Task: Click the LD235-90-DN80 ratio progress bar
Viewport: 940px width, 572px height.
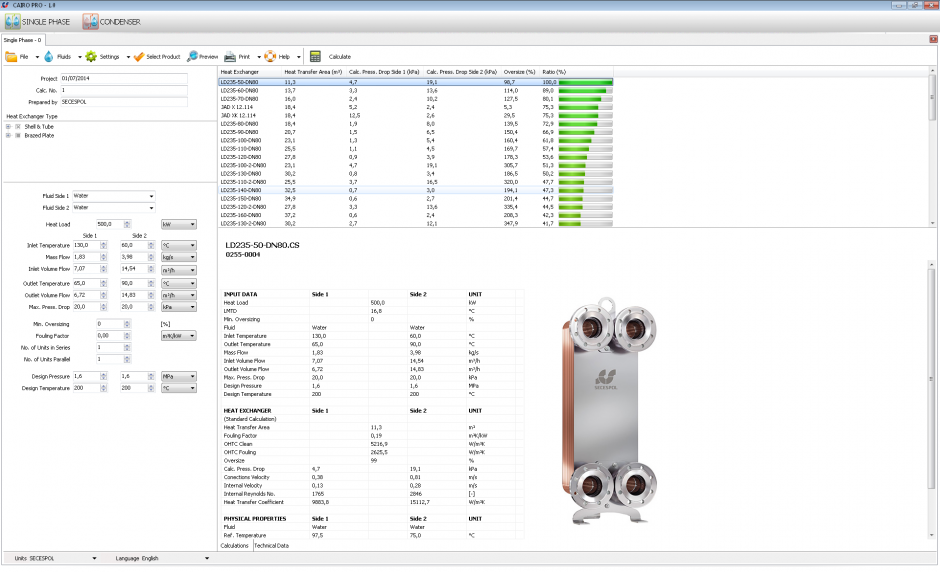Action: pyautogui.click(x=586, y=132)
